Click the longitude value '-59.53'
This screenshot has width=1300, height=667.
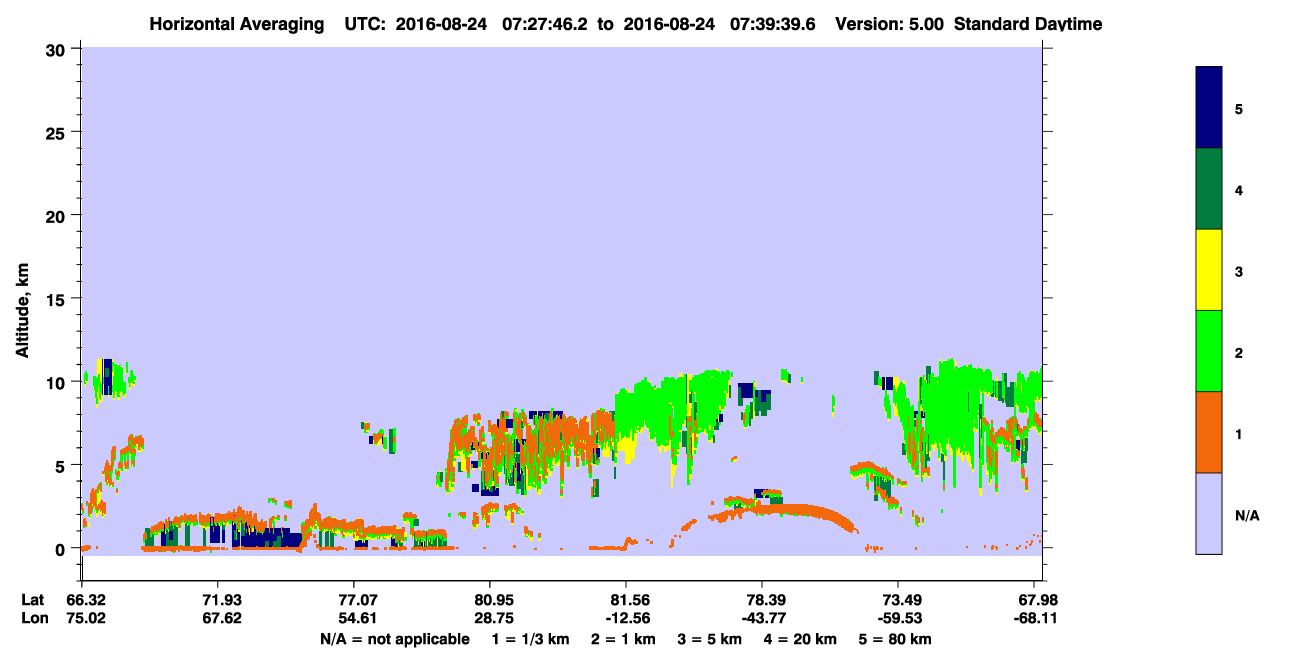point(898,618)
